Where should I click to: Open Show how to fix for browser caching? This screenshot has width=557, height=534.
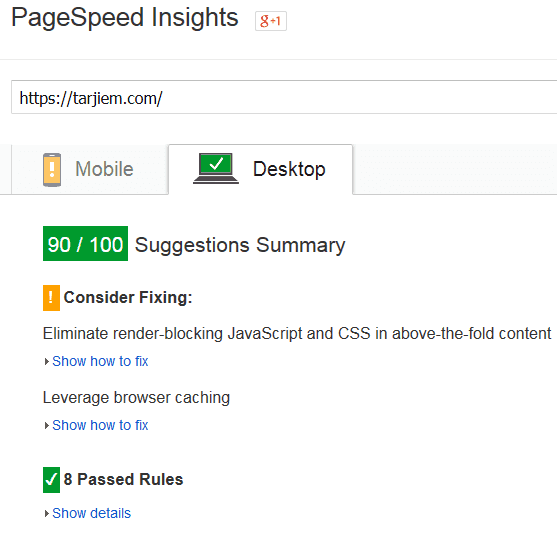(100, 425)
